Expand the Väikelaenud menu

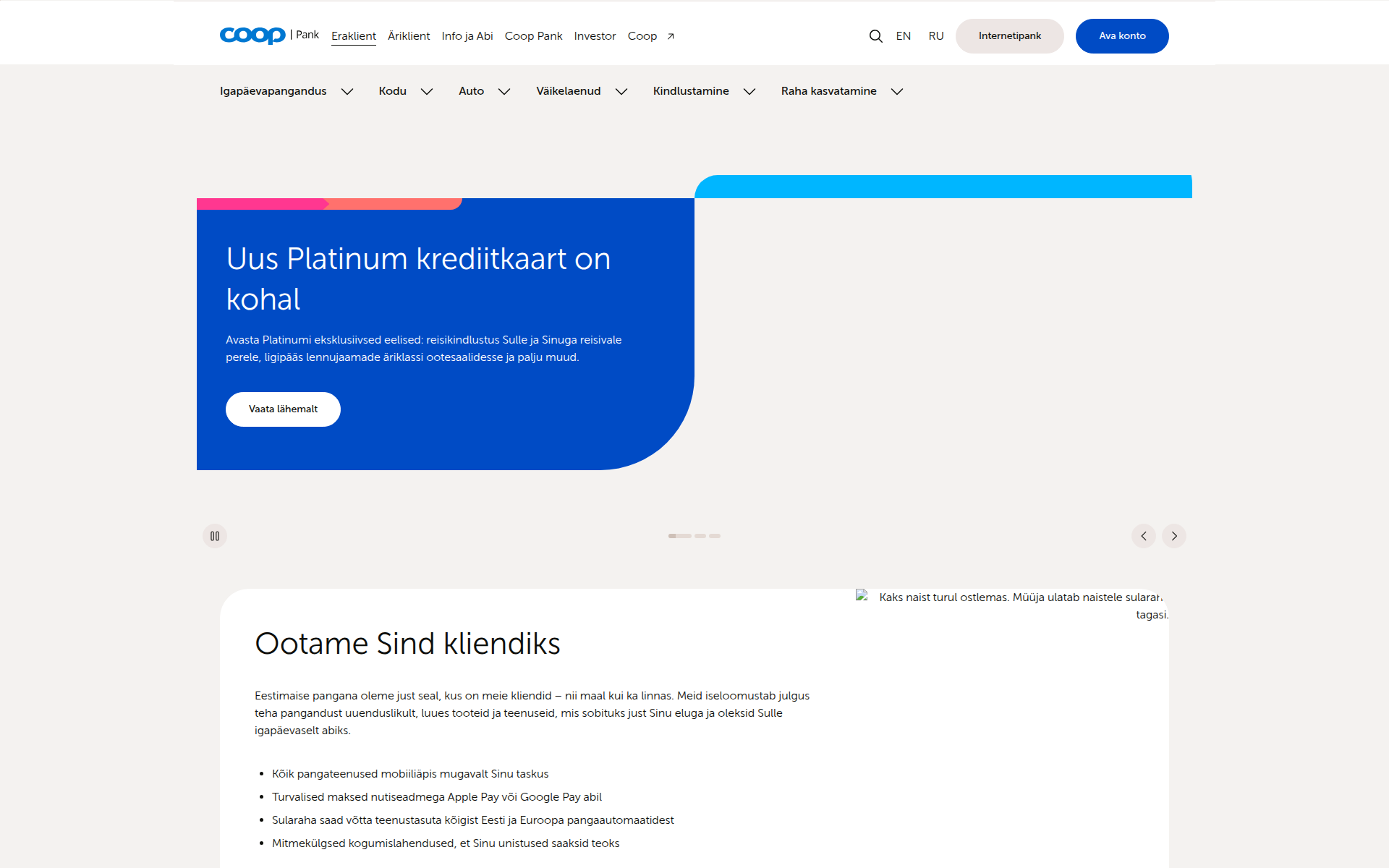click(582, 91)
